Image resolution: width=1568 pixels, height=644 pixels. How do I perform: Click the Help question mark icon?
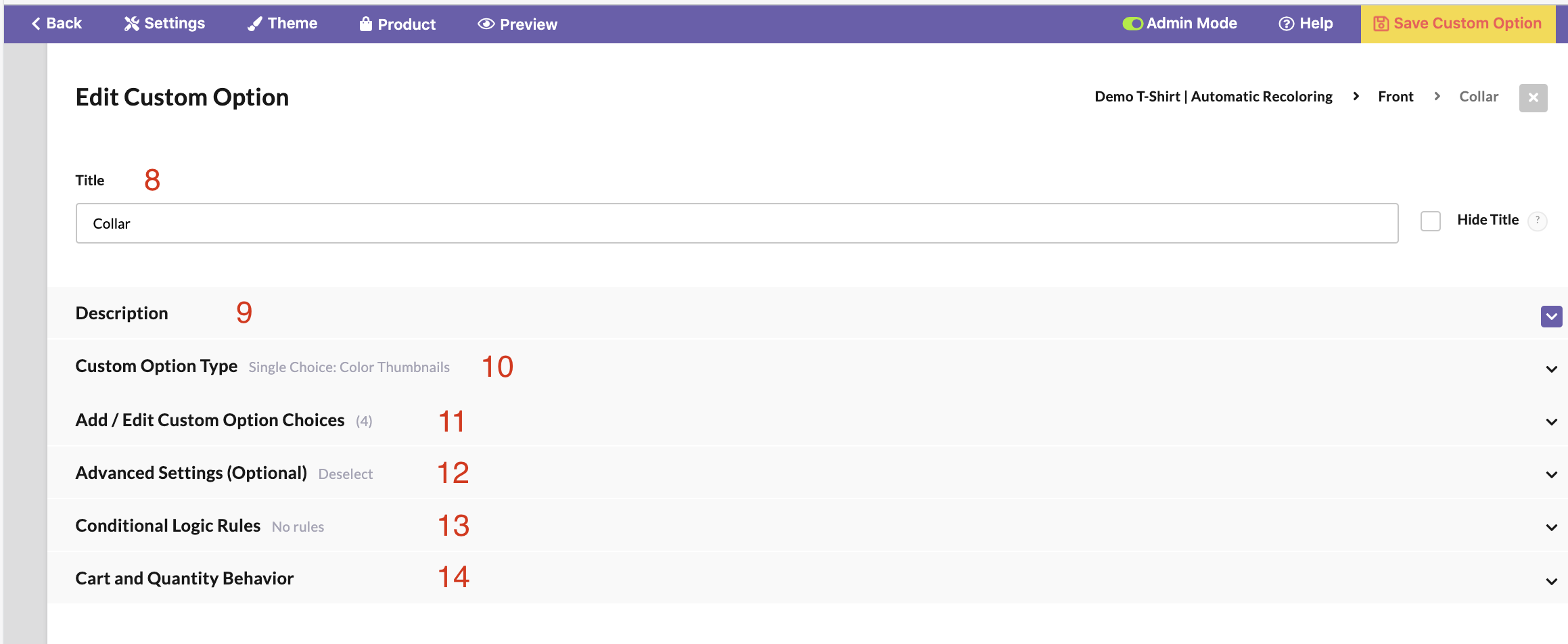pyautogui.click(x=1286, y=24)
